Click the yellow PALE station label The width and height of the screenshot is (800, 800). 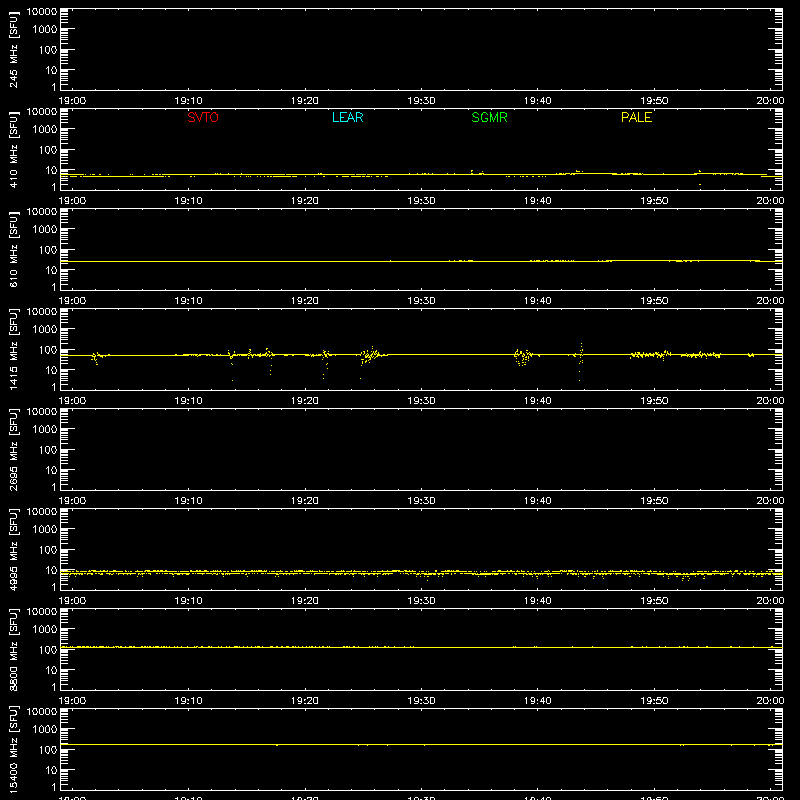tap(636, 117)
